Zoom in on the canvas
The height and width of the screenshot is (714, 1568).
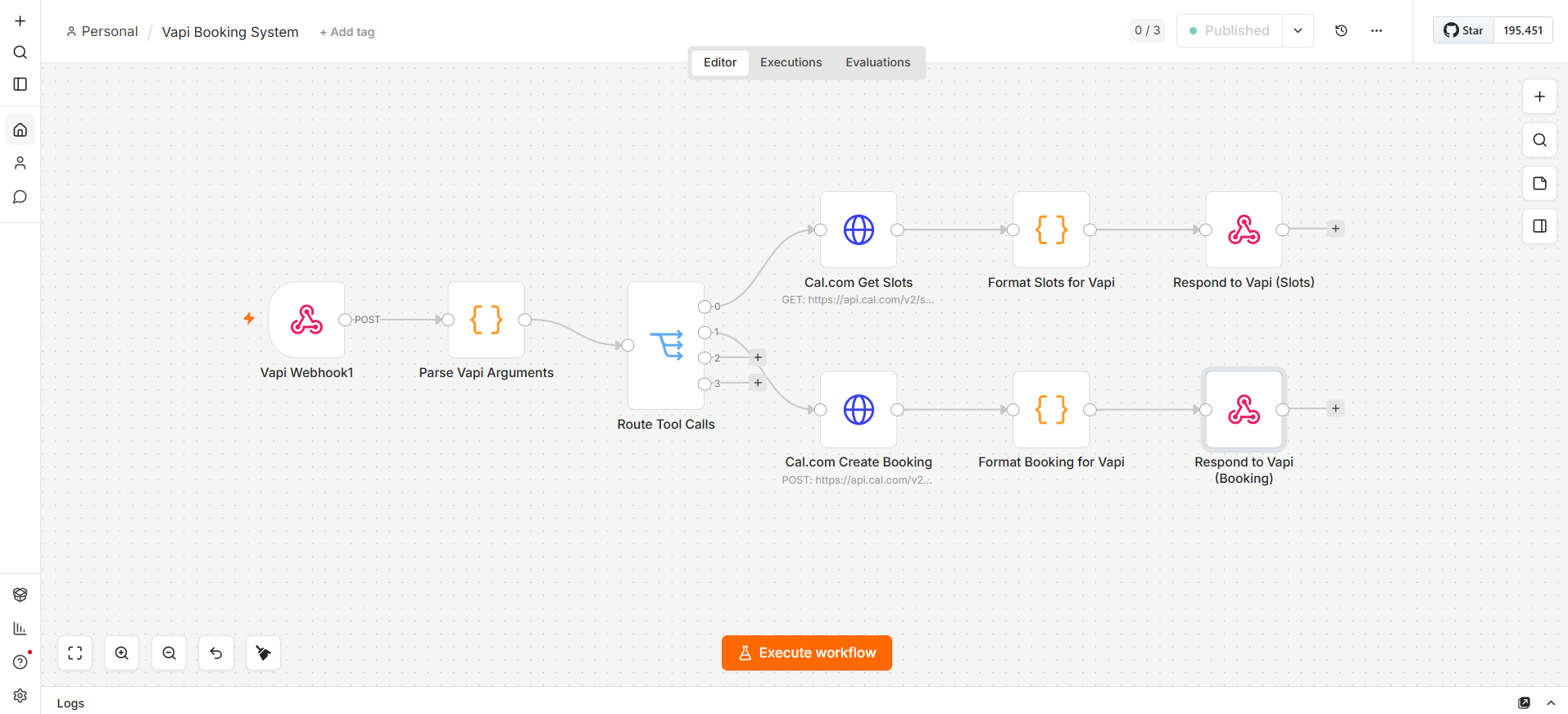[x=122, y=653]
